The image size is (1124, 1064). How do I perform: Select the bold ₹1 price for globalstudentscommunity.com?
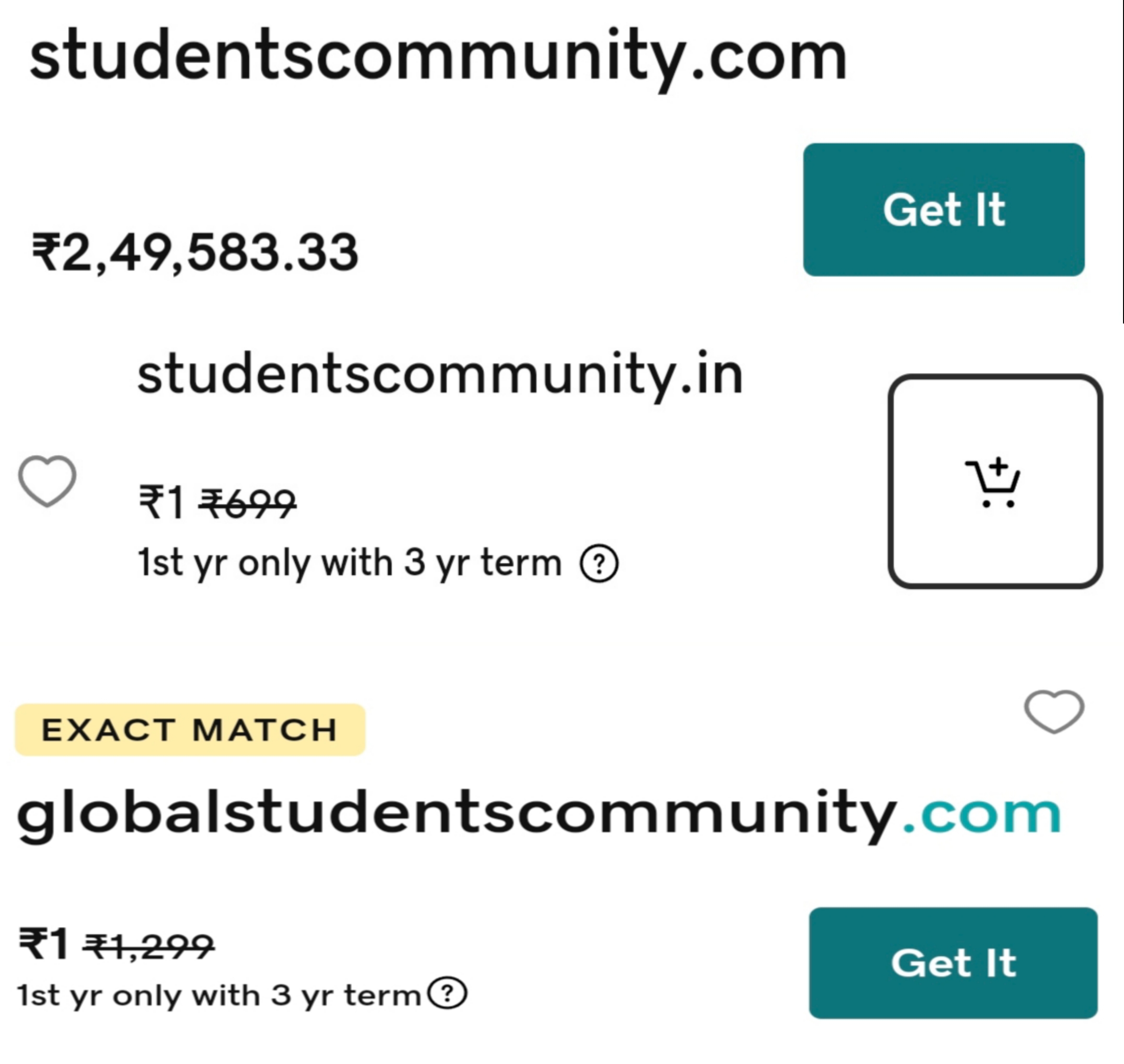pos(44,944)
